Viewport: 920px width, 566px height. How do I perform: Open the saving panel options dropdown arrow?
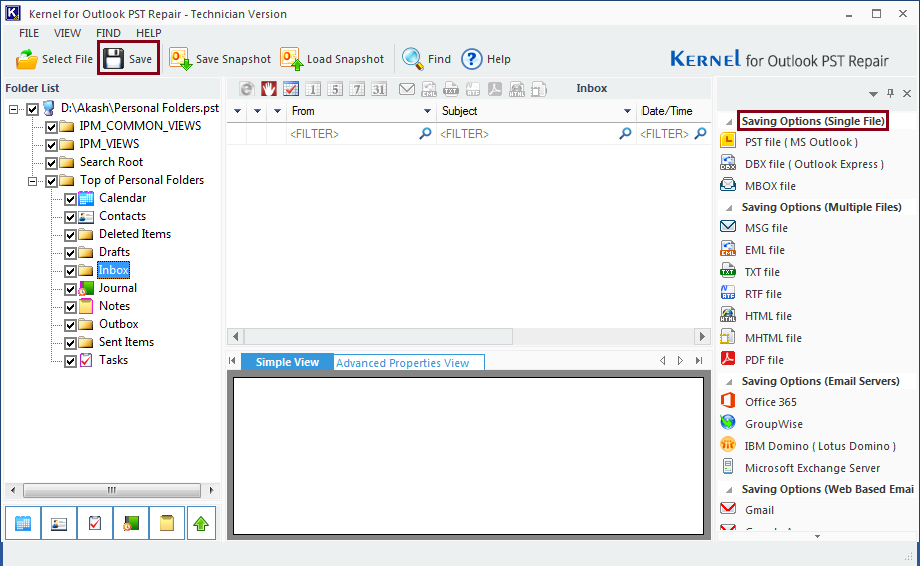click(873, 94)
